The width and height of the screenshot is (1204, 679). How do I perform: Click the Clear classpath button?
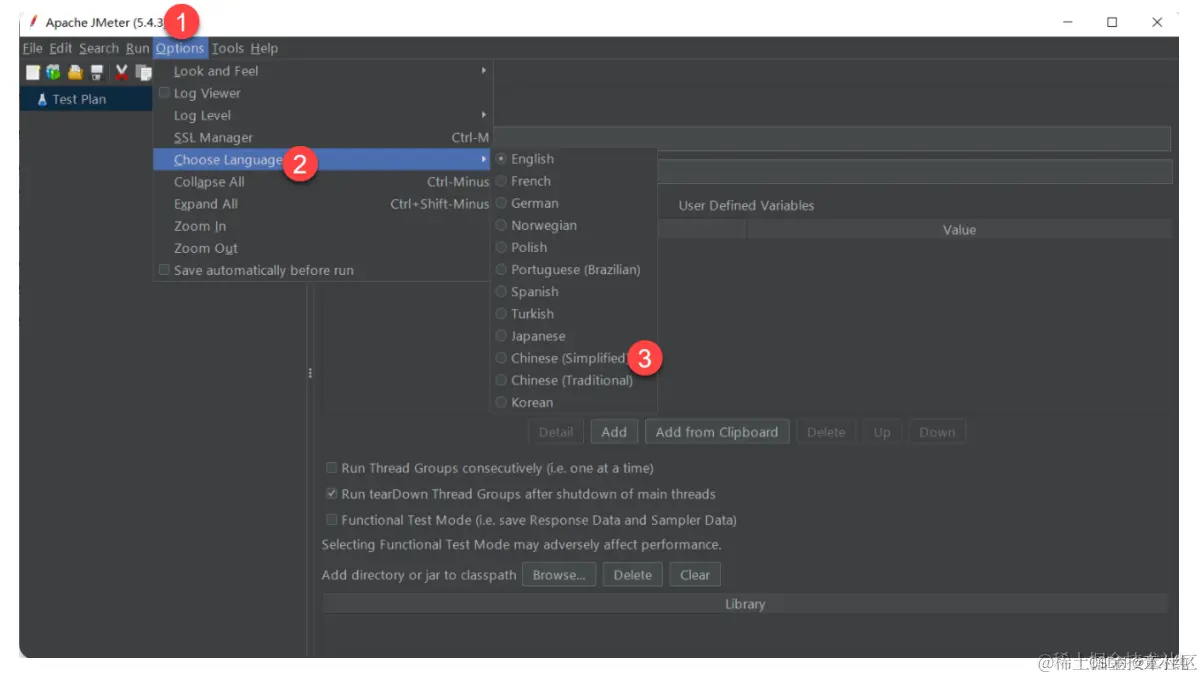695,575
